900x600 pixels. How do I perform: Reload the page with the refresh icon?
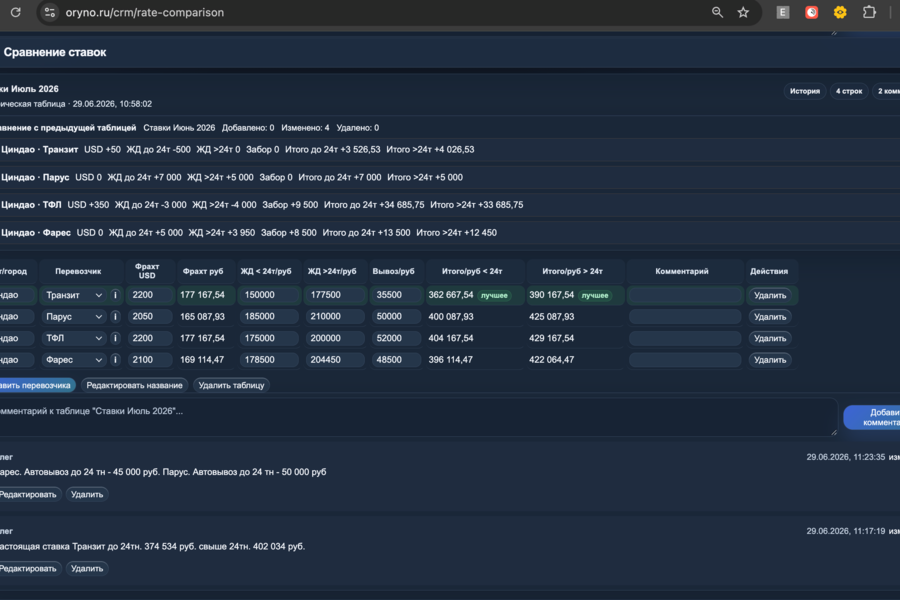click(15, 12)
